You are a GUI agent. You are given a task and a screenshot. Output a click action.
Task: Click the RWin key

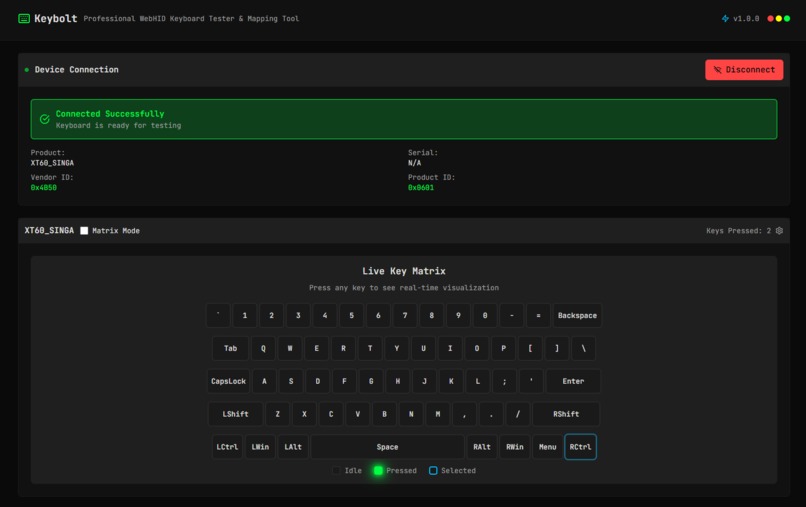coord(515,447)
